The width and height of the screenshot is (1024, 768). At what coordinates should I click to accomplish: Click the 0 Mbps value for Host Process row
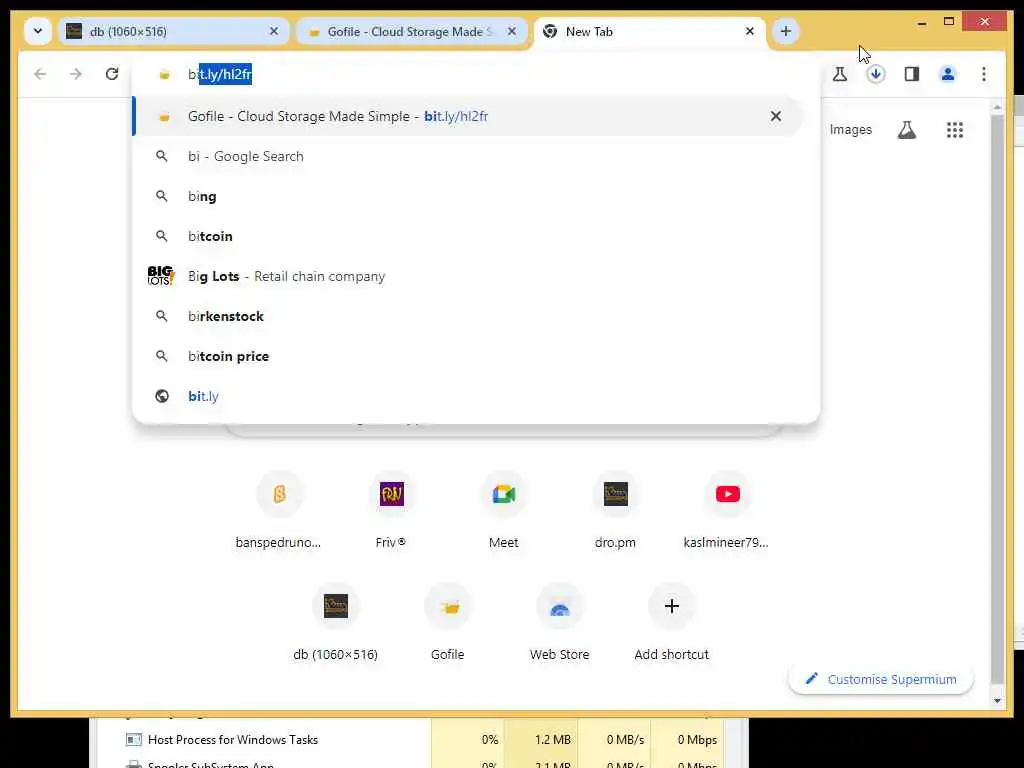pyautogui.click(x=697, y=739)
